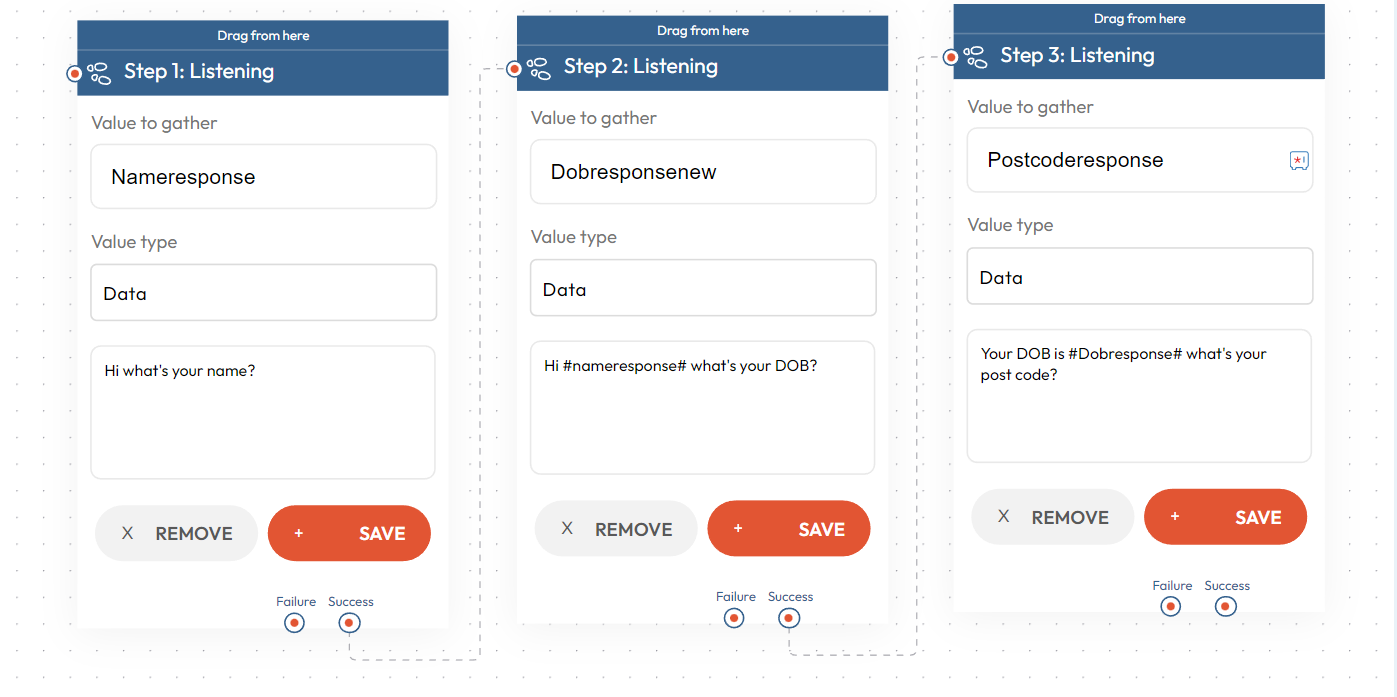
Task: Click the Step 3 input connector dot
Action: pos(952,57)
